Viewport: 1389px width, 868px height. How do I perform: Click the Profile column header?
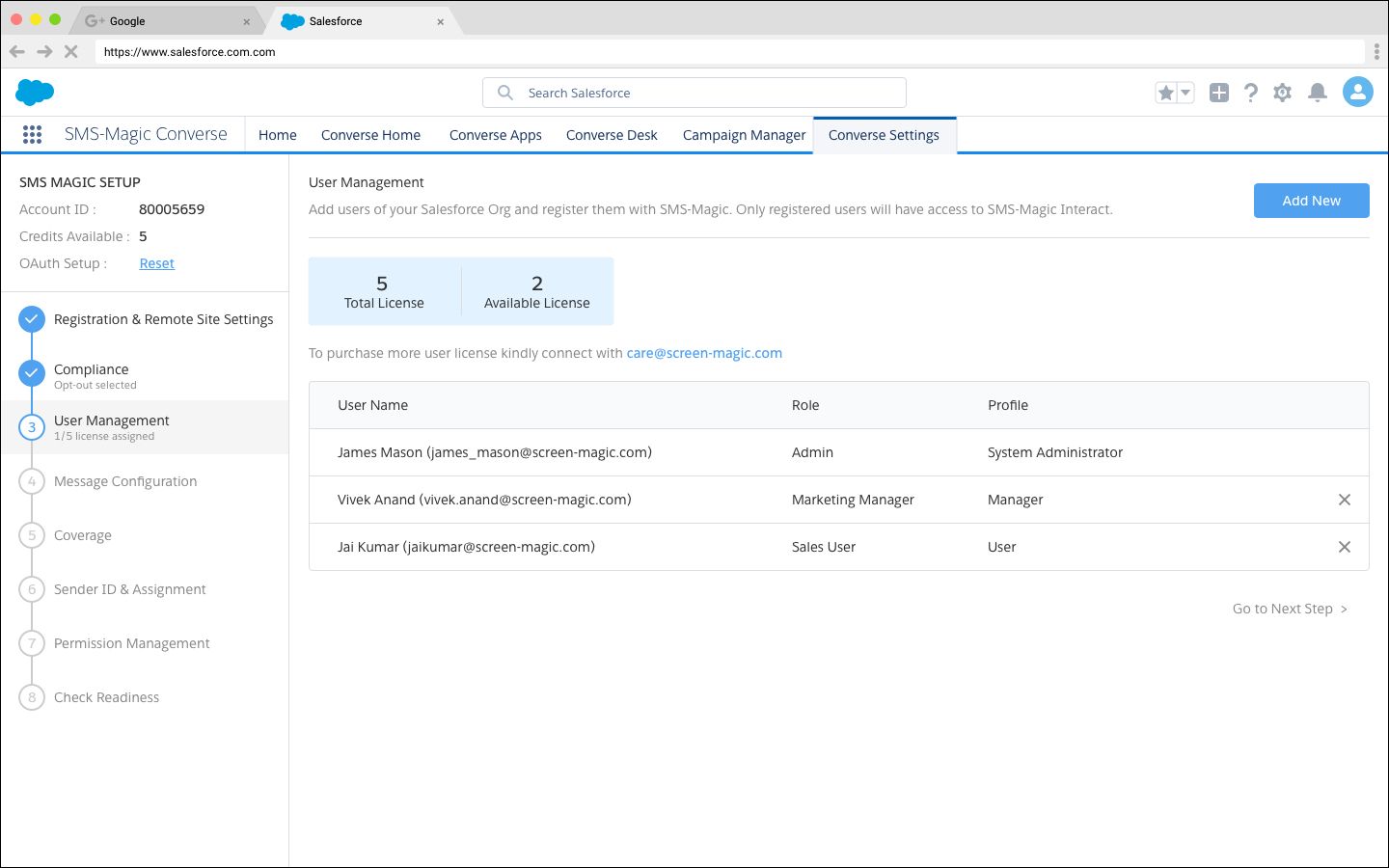pyautogui.click(x=1008, y=405)
